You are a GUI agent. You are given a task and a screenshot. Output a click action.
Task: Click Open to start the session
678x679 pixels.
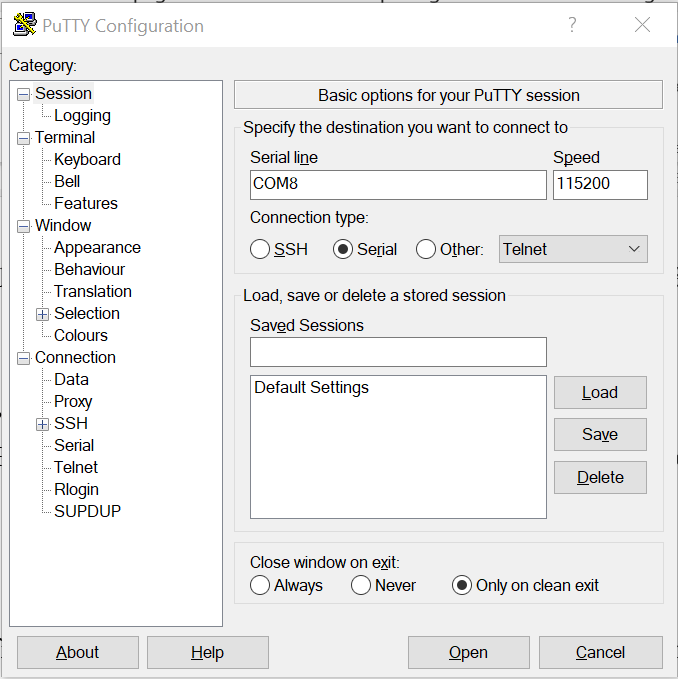(x=468, y=652)
